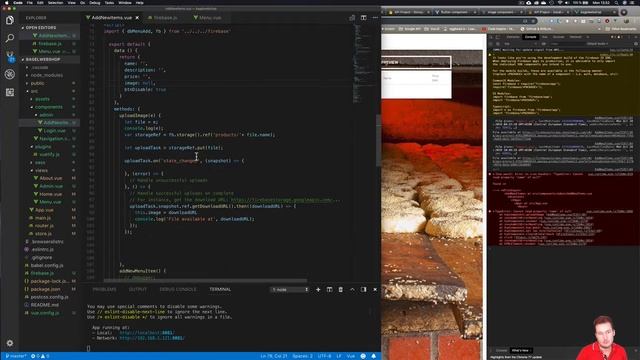Open the Debug view in activity bar
Image resolution: width=640 pixels, height=360 pixels.
(10, 74)
